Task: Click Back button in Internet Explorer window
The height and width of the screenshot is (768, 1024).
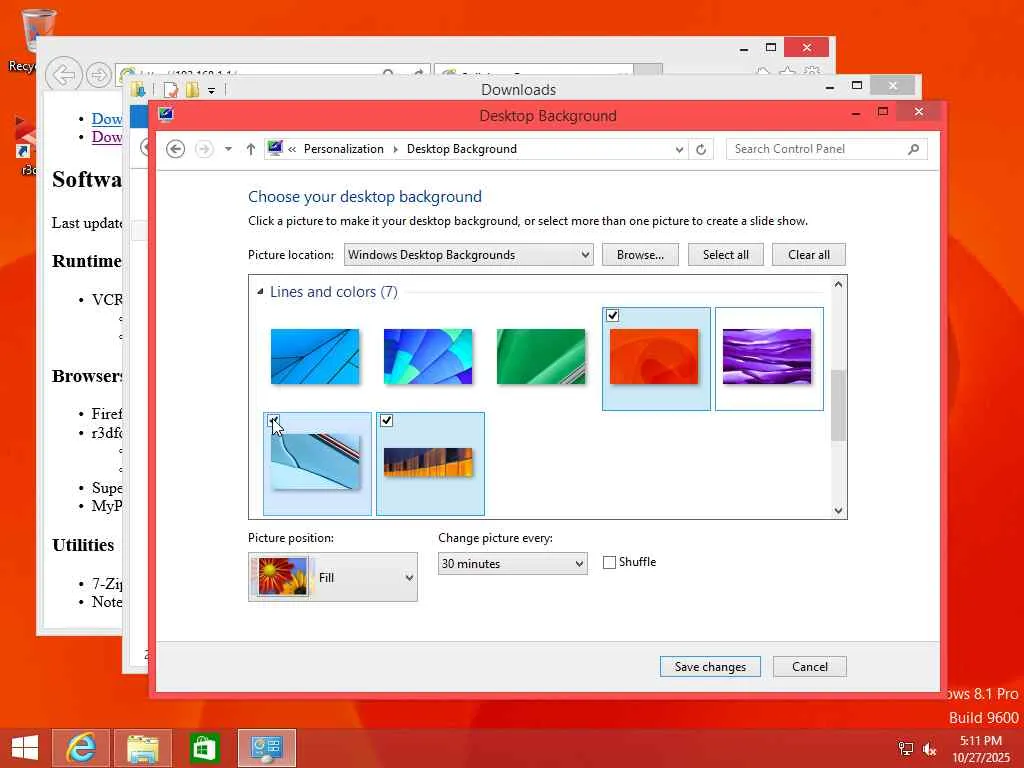Action: click(64, 75)
